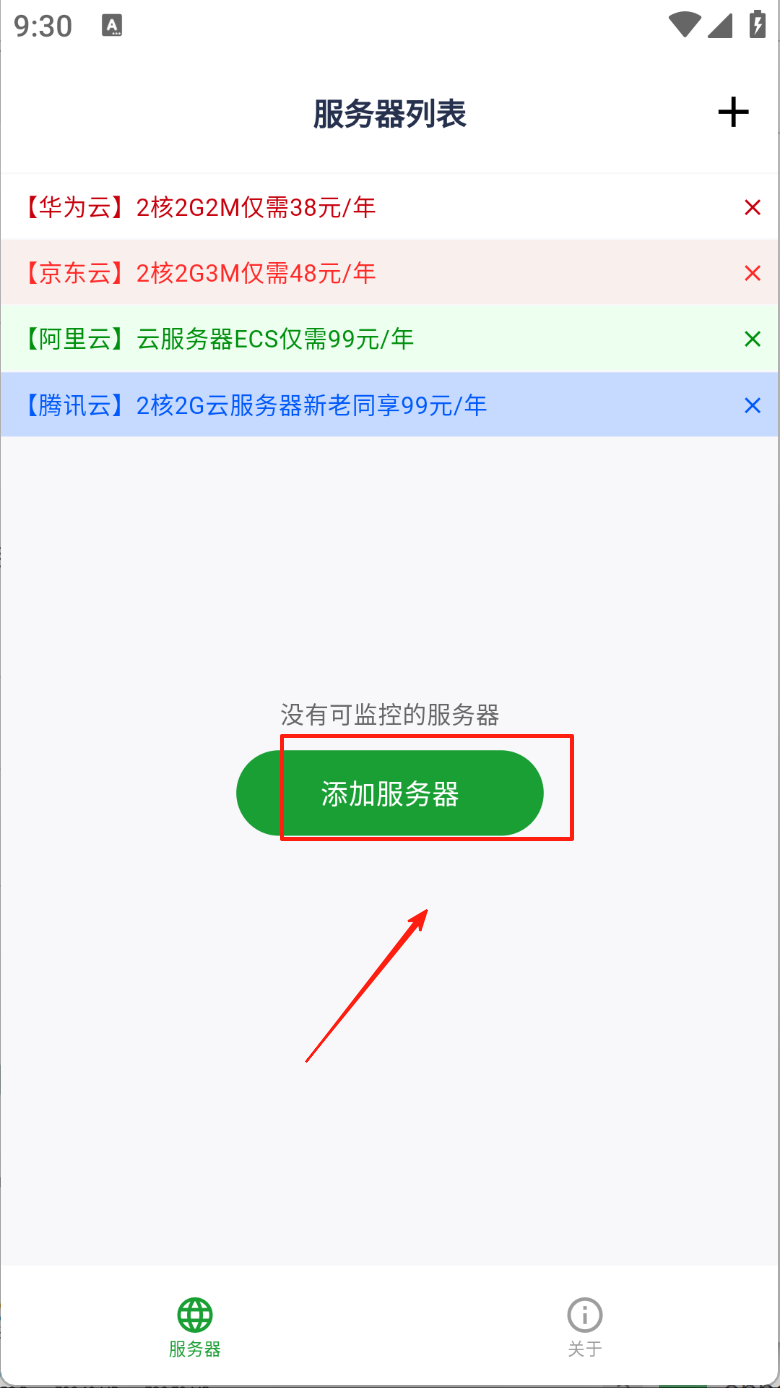
Task: Close the blue 腾讯云 banner
Action: point(753,405)
